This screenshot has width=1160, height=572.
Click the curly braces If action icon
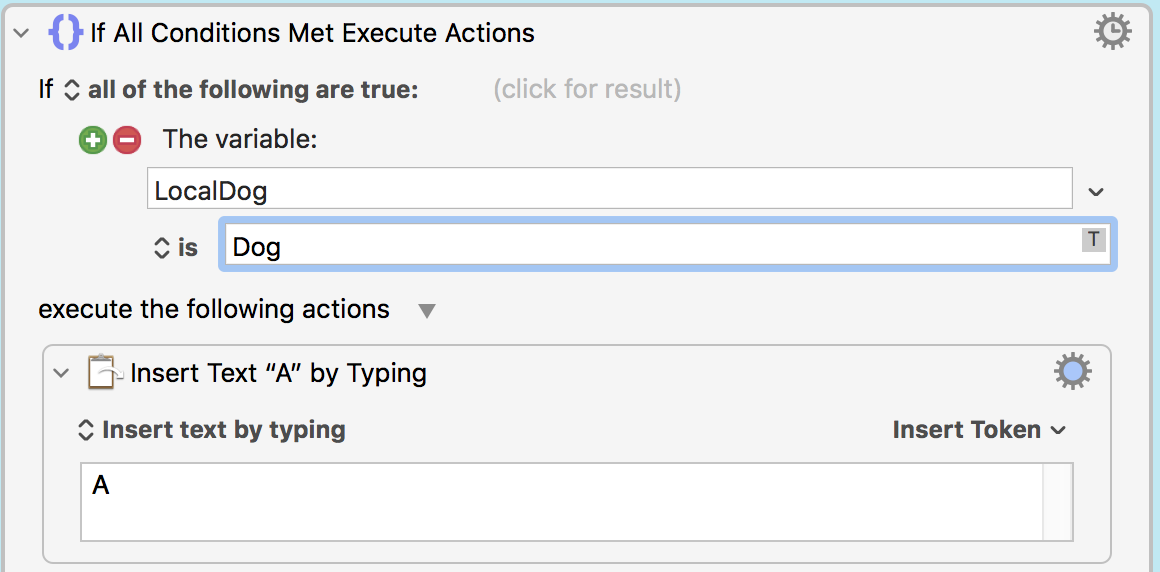(65, 33)
